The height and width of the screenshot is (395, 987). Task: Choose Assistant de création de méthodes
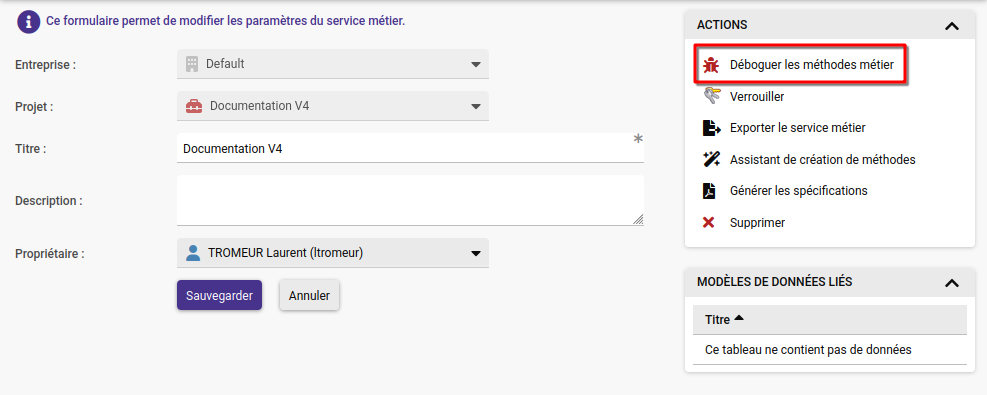tap(823, 159)
